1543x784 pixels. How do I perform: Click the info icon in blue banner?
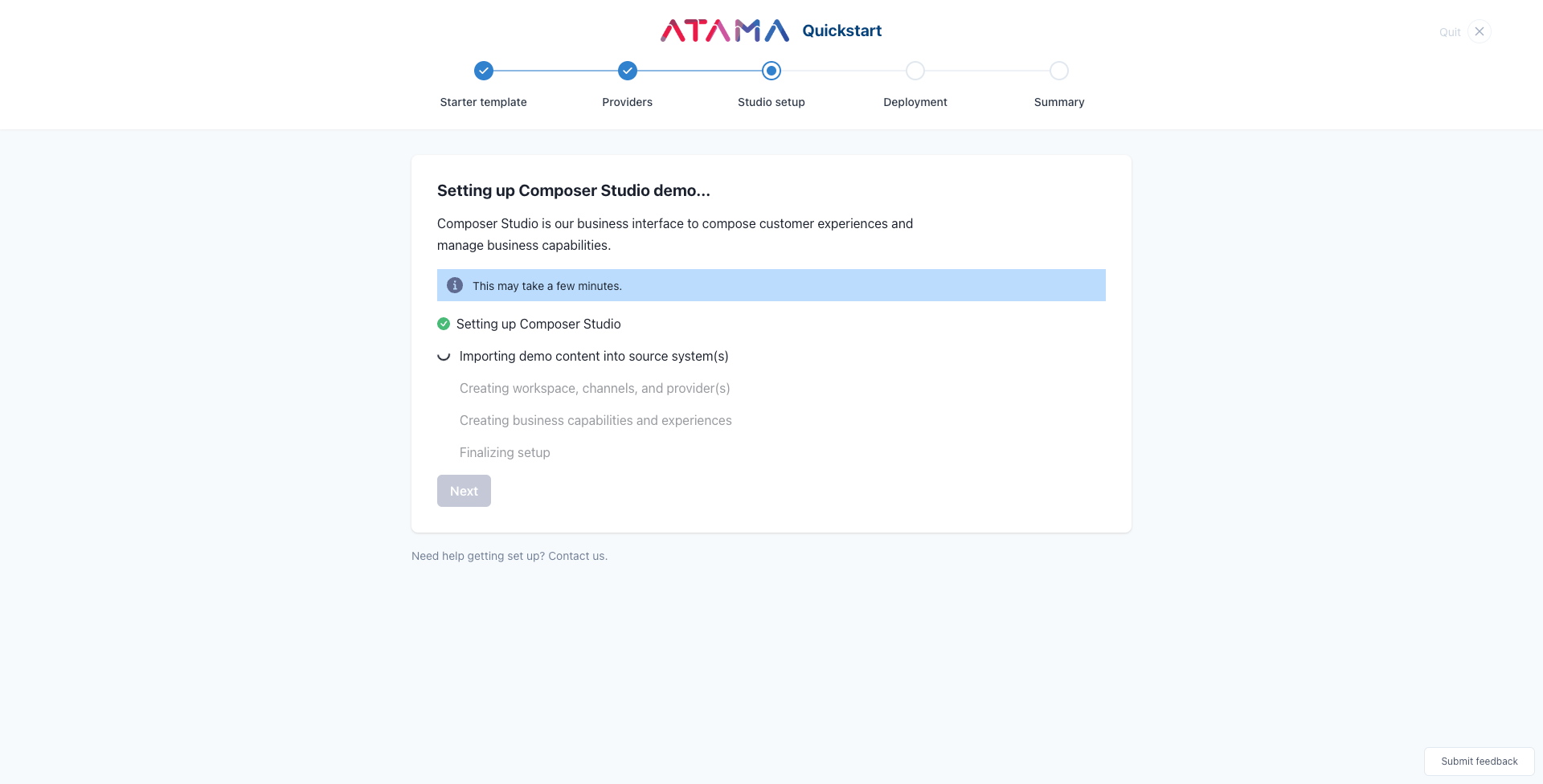click(455, 285)
